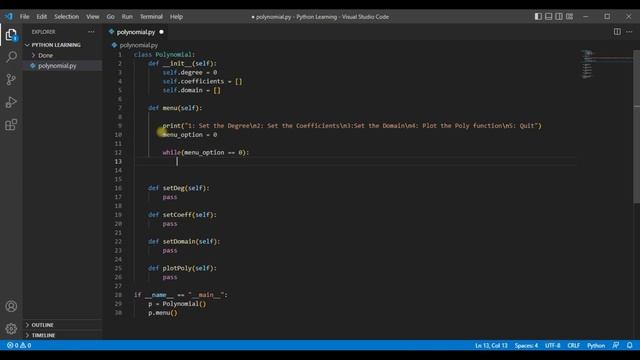Open the View menu
The height and width of the screenshot is (360, 640).
pyautogui.click(x=93, y=17)
